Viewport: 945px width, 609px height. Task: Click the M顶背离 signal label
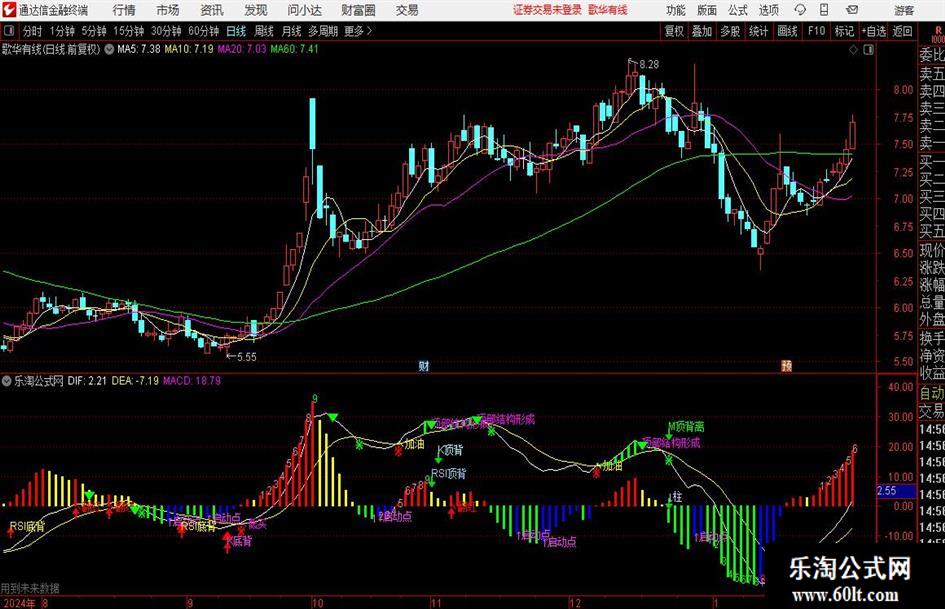[686, 427]
